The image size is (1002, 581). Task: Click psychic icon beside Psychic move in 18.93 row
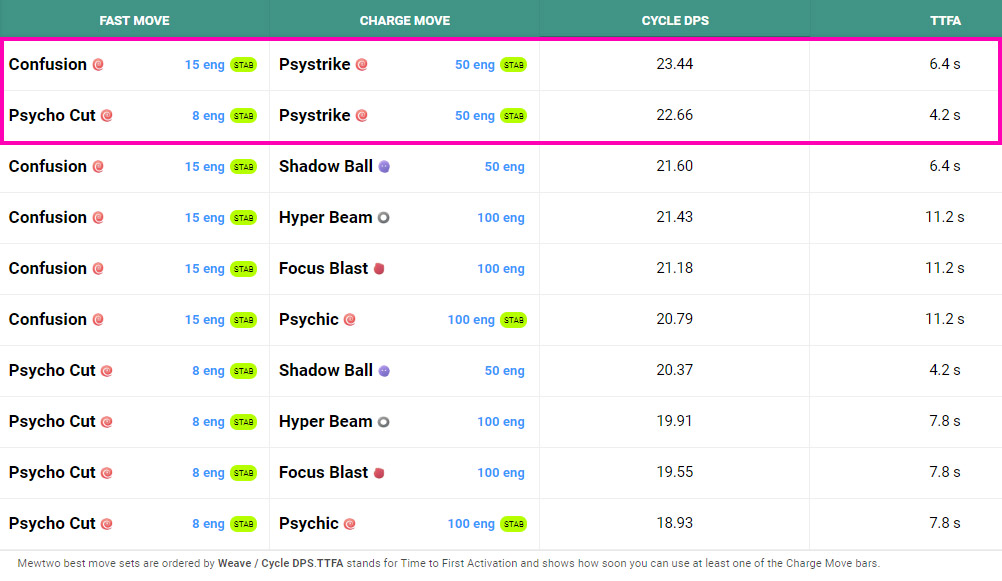pyautogui.click(x=350, y=524)
